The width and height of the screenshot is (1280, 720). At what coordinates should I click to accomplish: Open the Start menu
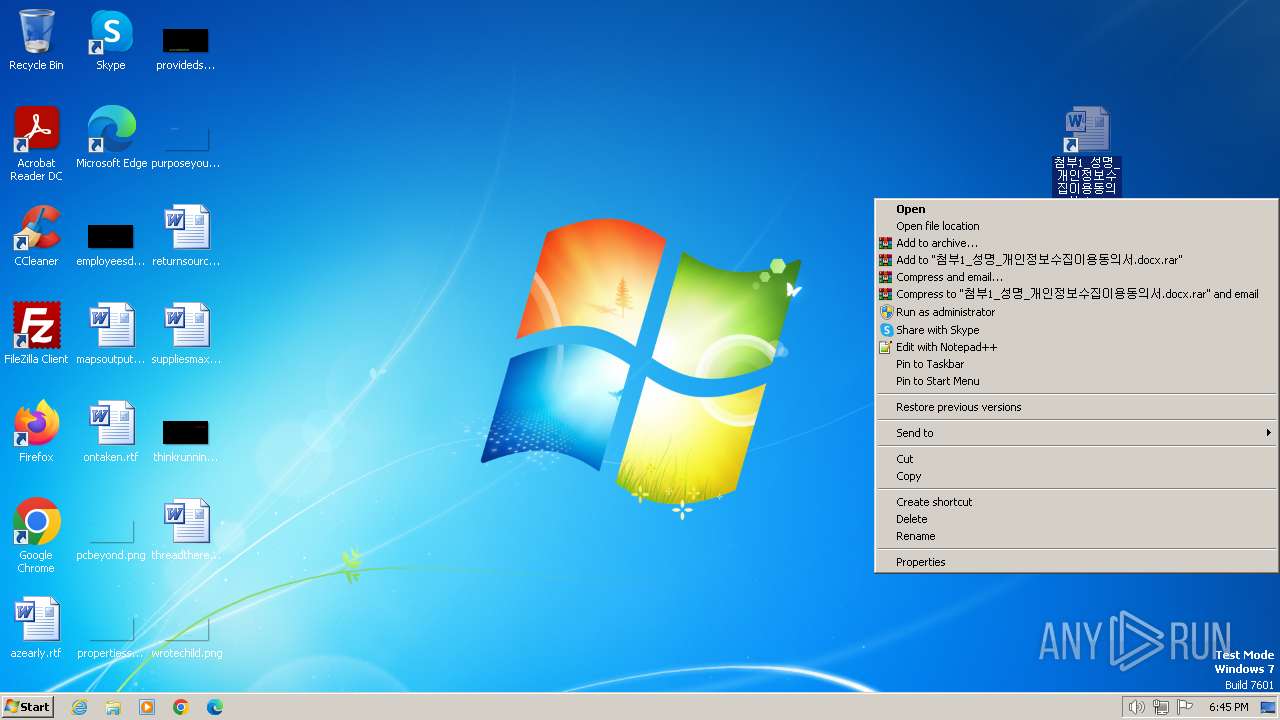(27, 707)
